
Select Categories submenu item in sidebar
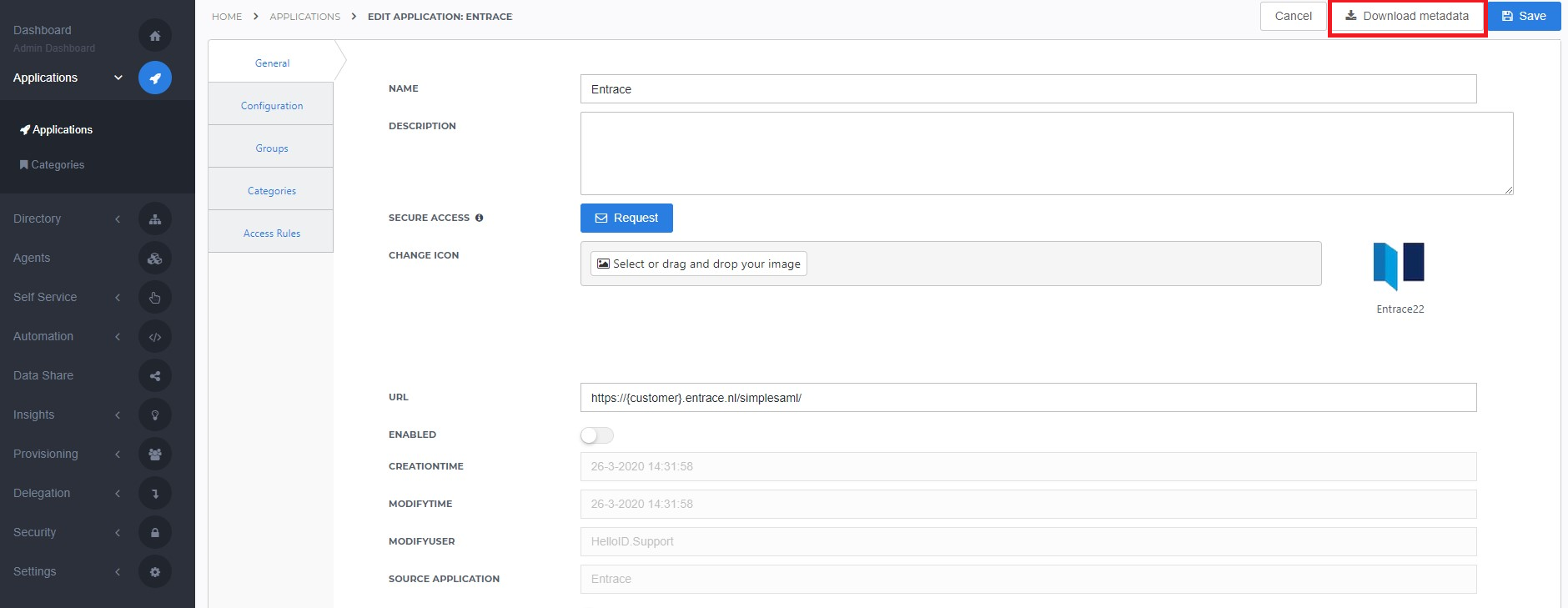click(x=52, y=164)
